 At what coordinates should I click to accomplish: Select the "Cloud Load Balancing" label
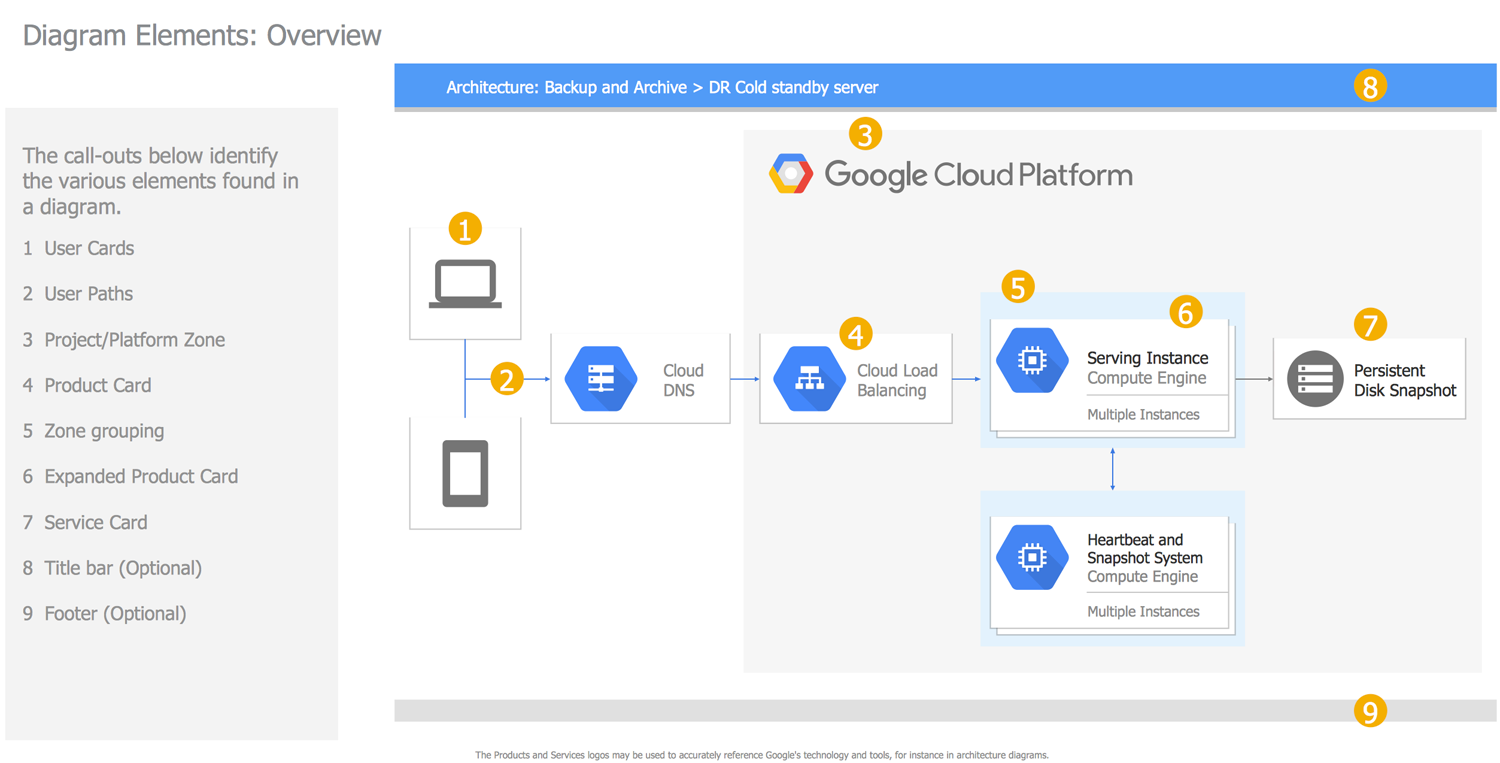tap(897, 380)
